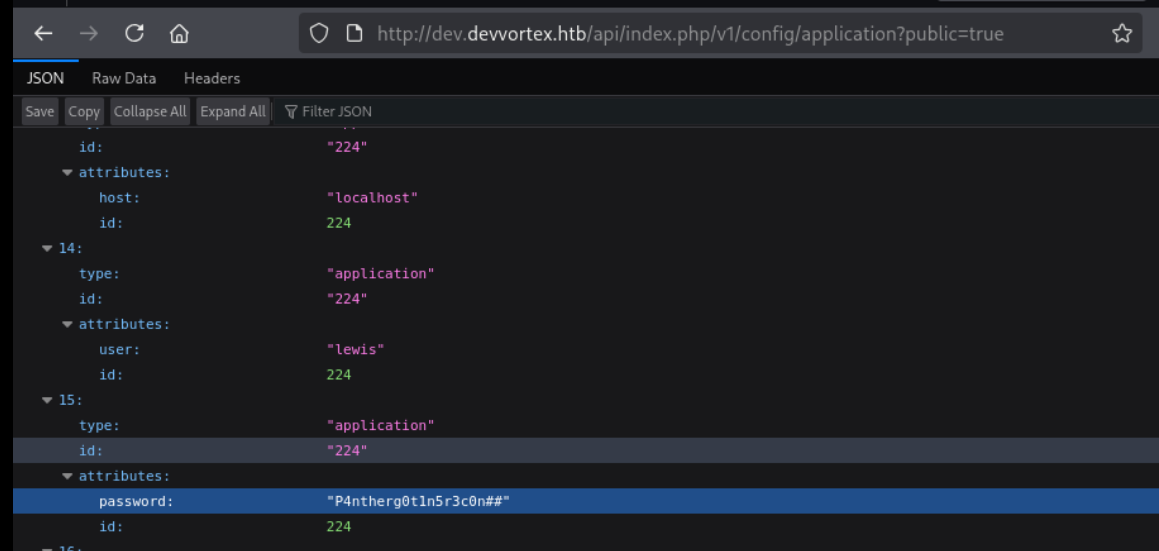The width and height of the screenshot is (1159, 551).
Task: Click Expand All button
Action: tap(233, 112)
